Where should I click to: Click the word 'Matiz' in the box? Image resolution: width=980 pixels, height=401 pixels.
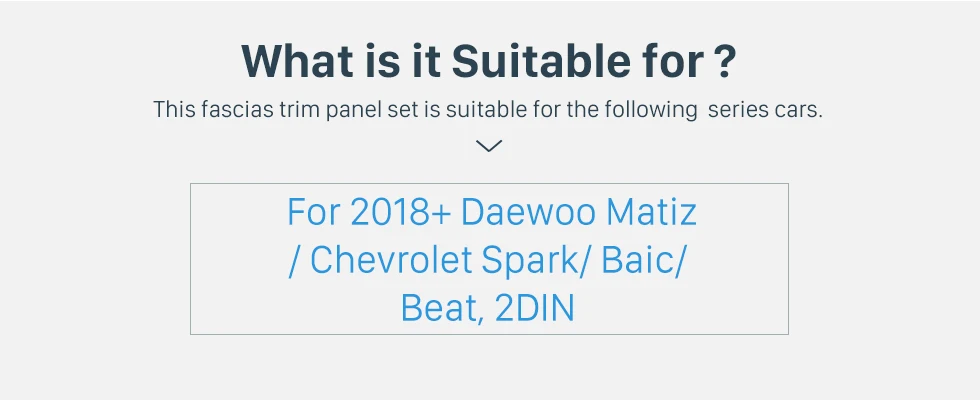coord(650,212)
